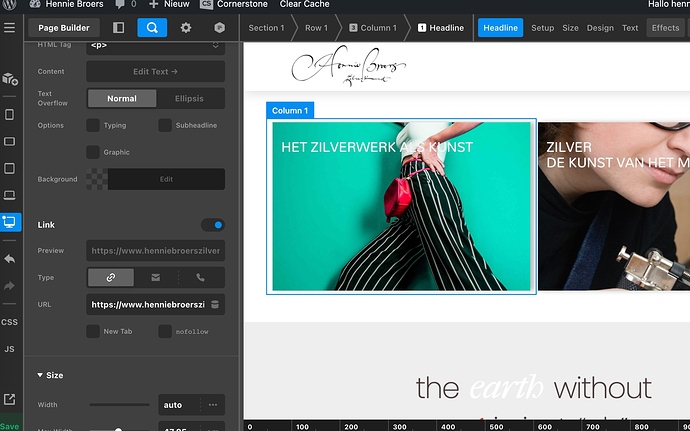Open the HTML Tag dropdown
The width and height of the screenshot is (690, 431).
pos(155,46)
